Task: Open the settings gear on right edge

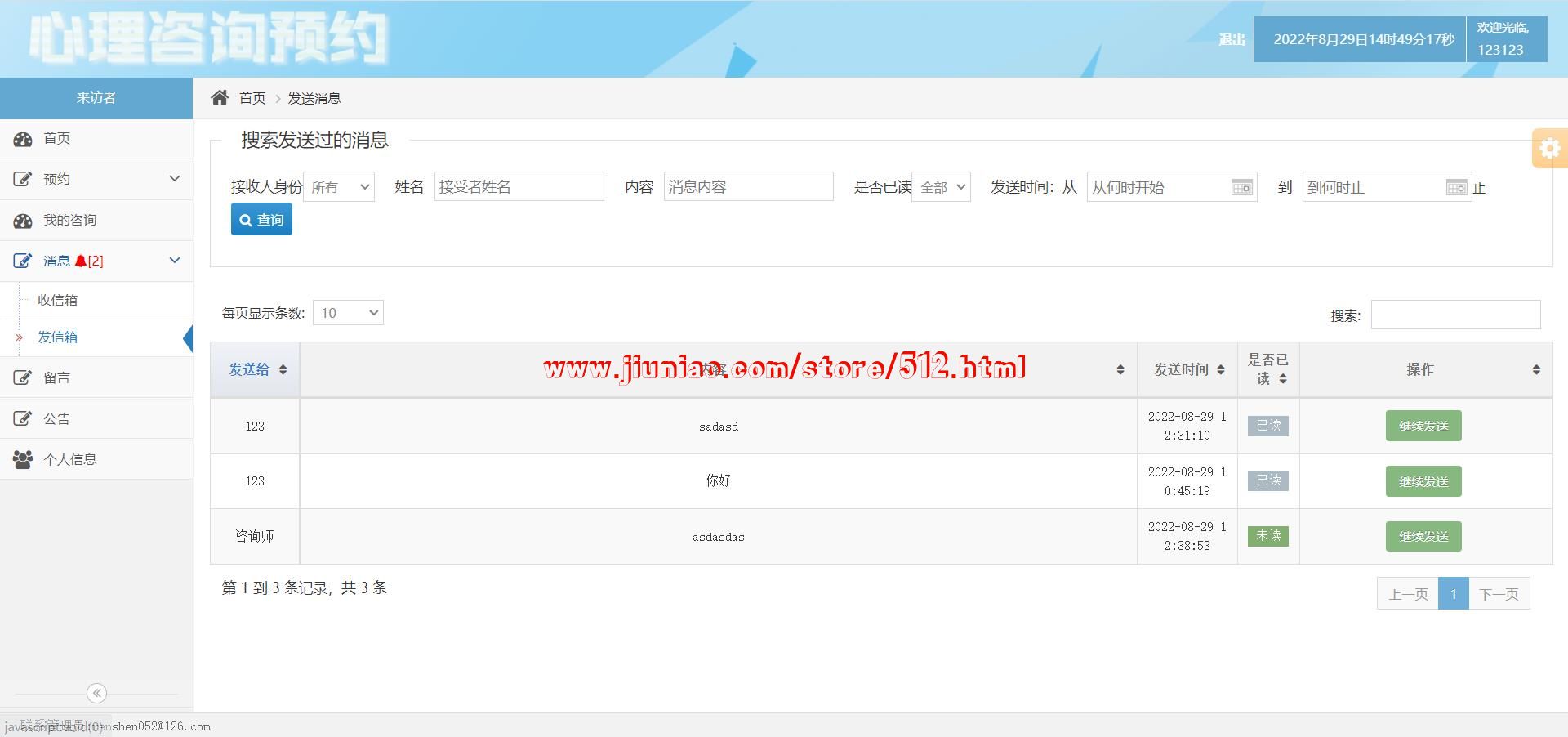Action: point(1549,148)
